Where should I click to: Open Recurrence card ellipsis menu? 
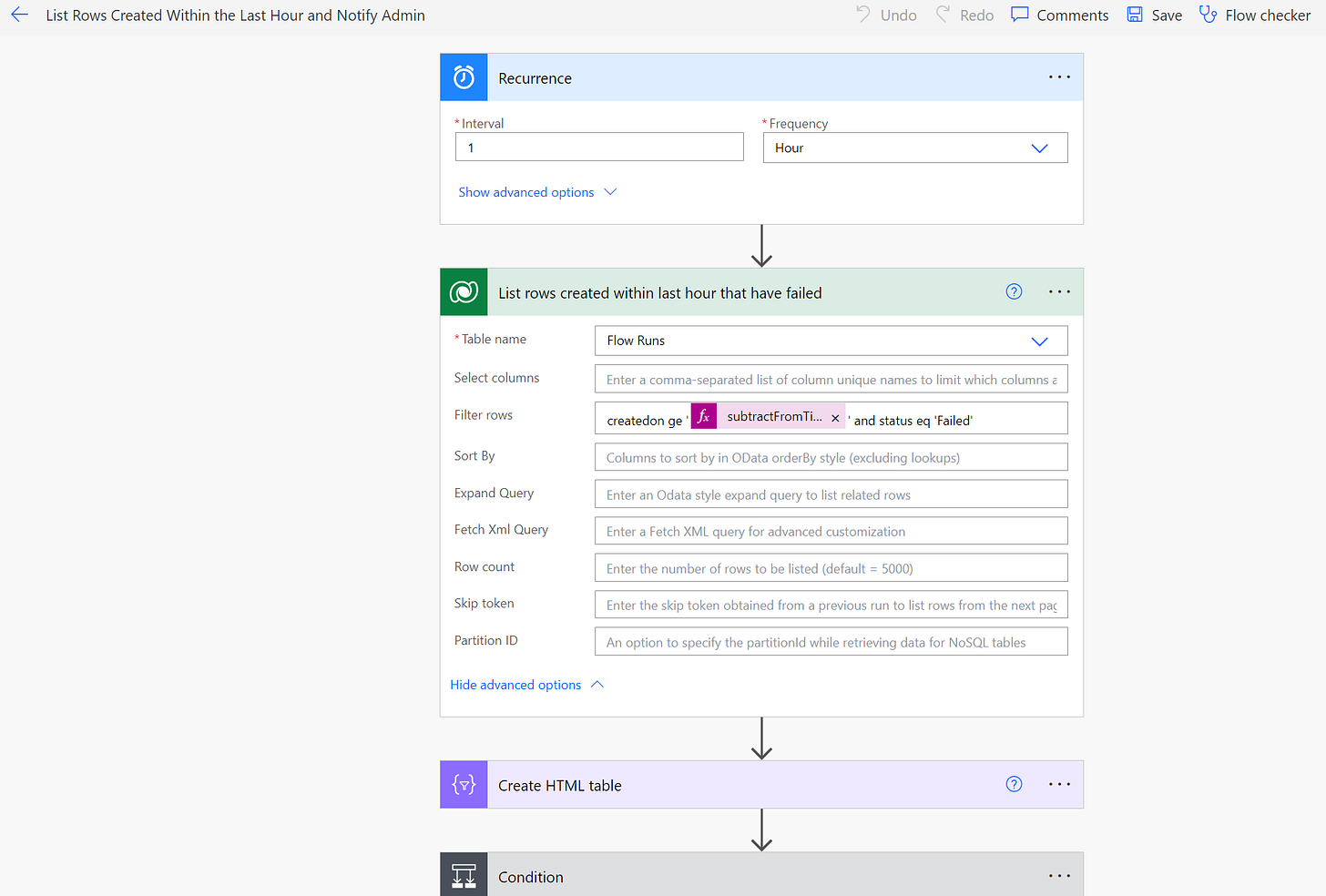1059,77
